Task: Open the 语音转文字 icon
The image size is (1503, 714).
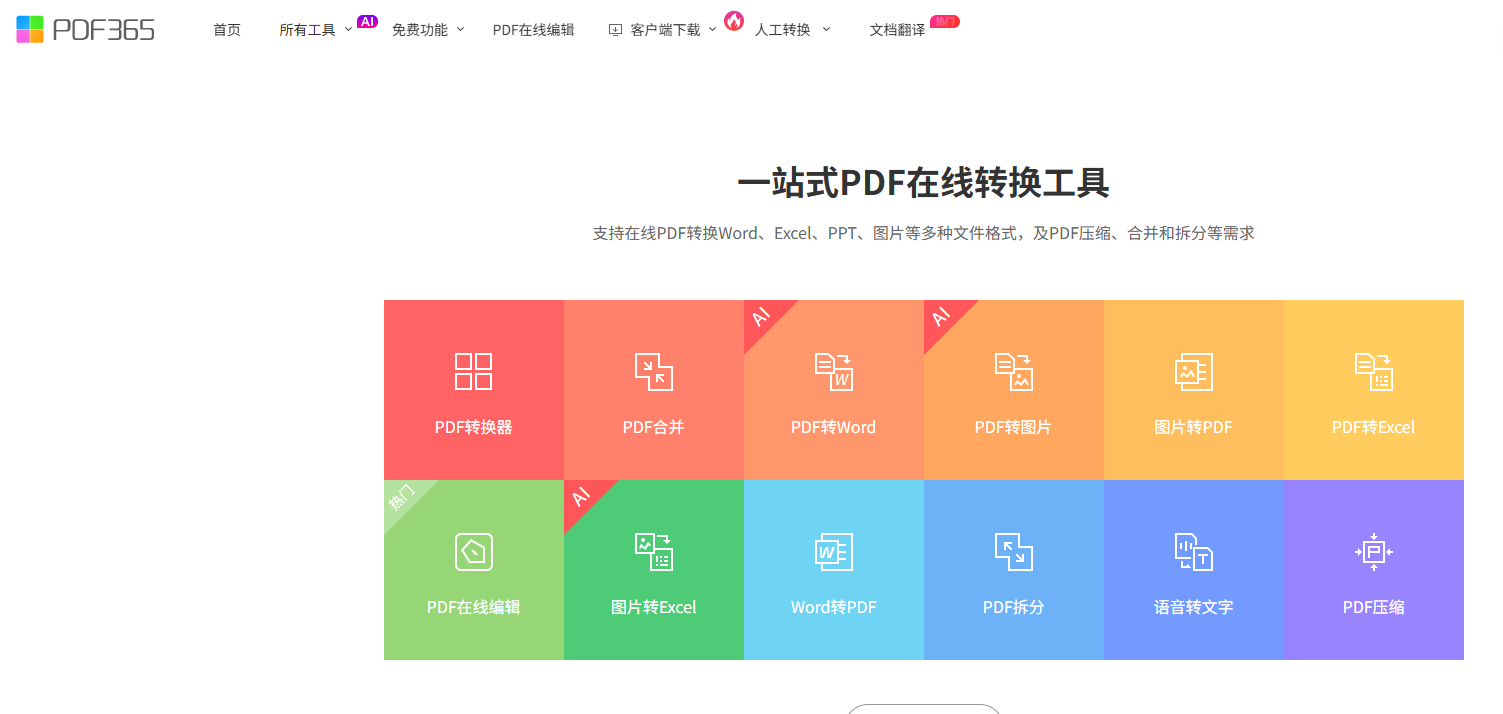Action: 1193,551
